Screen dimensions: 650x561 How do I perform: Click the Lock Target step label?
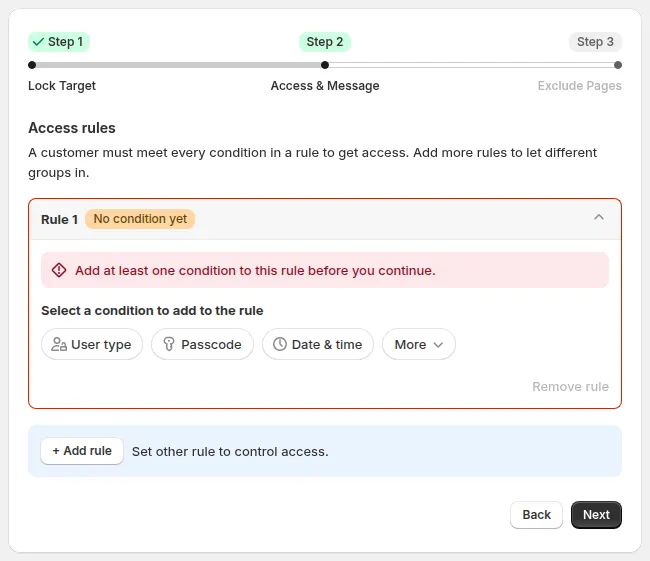[x=62, y=85]
